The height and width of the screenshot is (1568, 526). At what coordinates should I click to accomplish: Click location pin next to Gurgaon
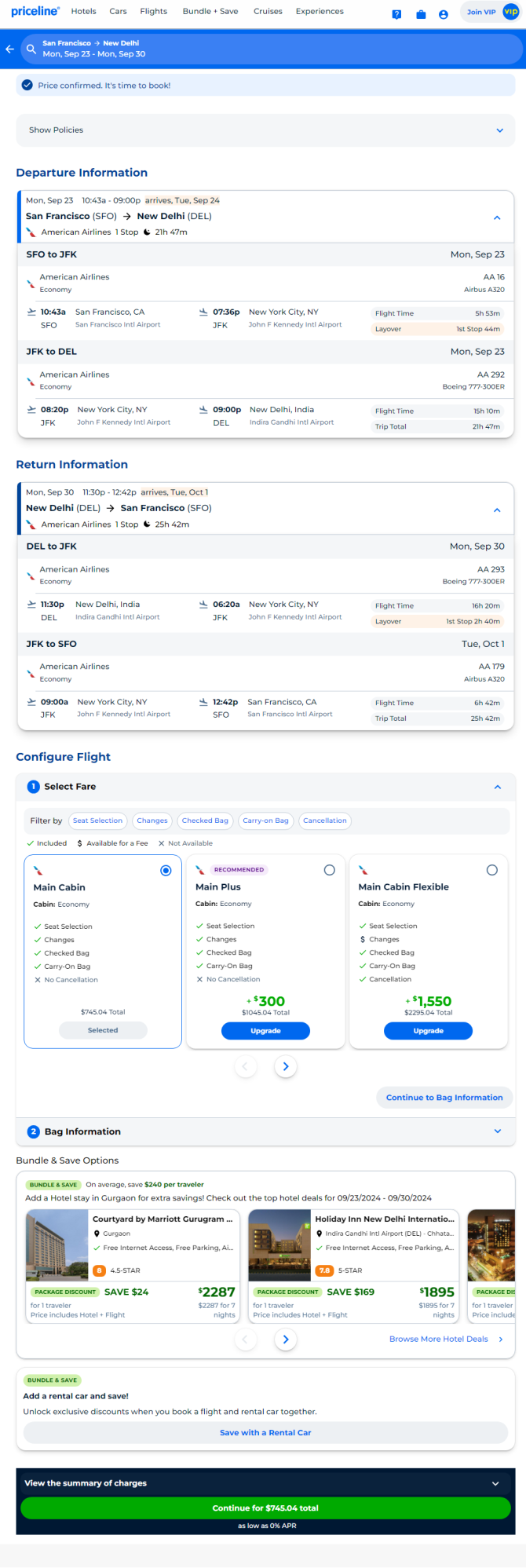tap(97, 1234)
